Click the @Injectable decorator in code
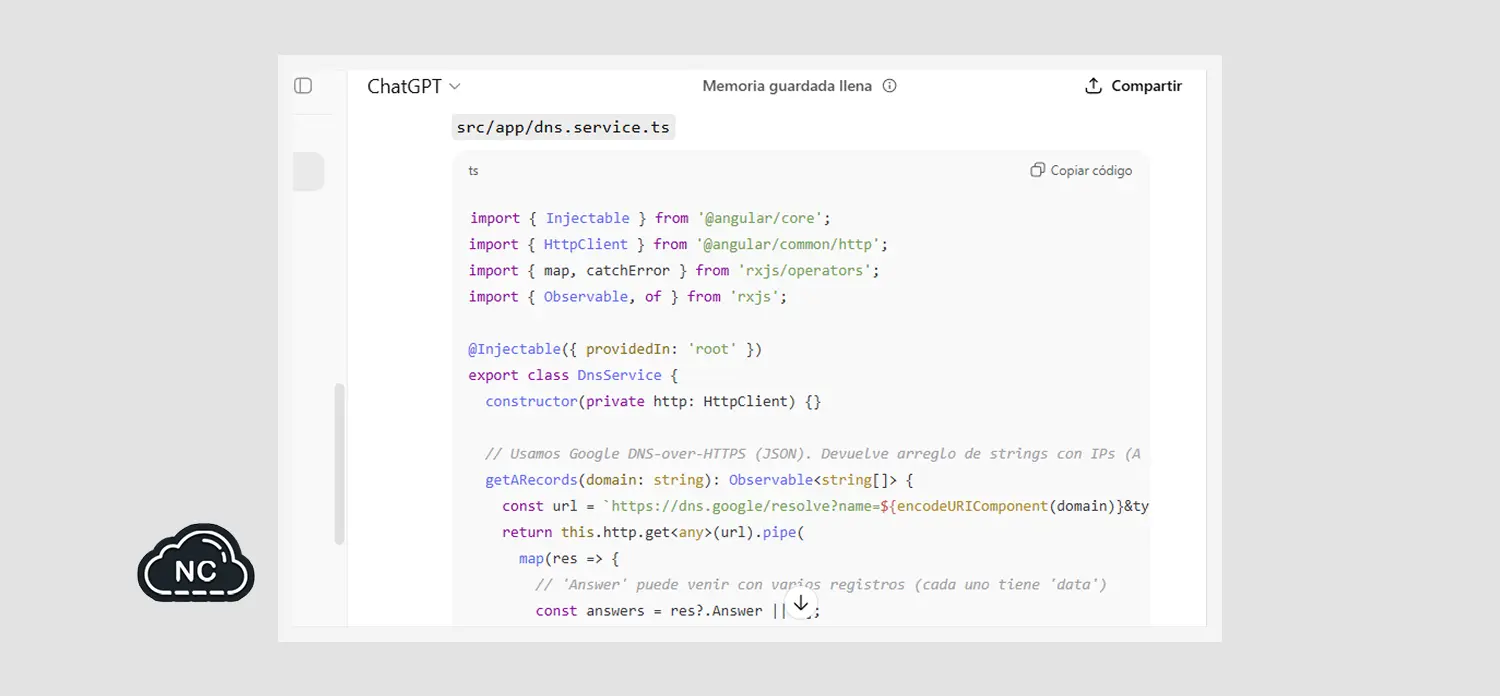Viewport: 1500px width, 696px height. tap(514, 349)
